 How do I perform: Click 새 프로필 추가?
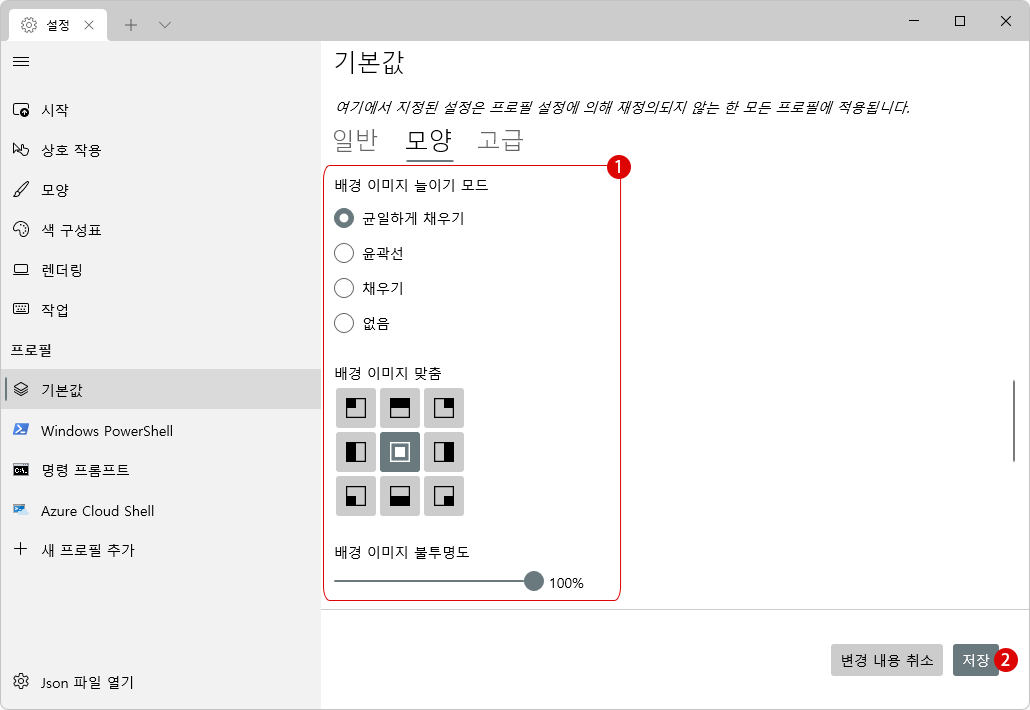pos(161,550)
